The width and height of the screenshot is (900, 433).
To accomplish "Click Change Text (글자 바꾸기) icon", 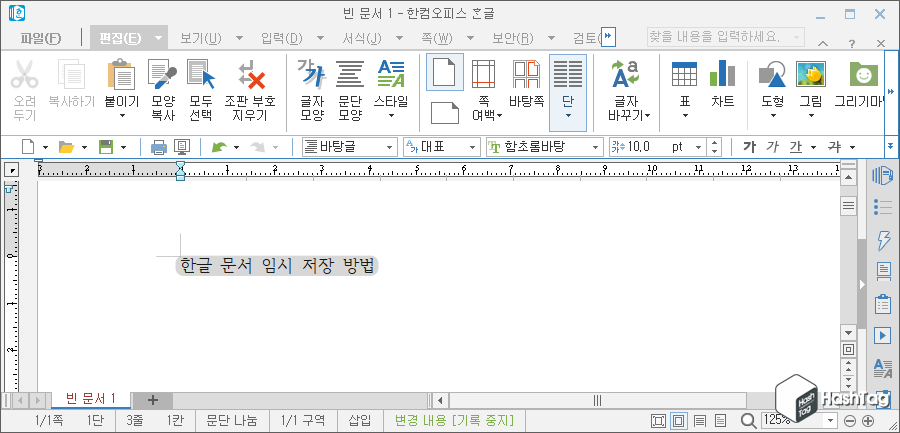I will pos(626,74).
